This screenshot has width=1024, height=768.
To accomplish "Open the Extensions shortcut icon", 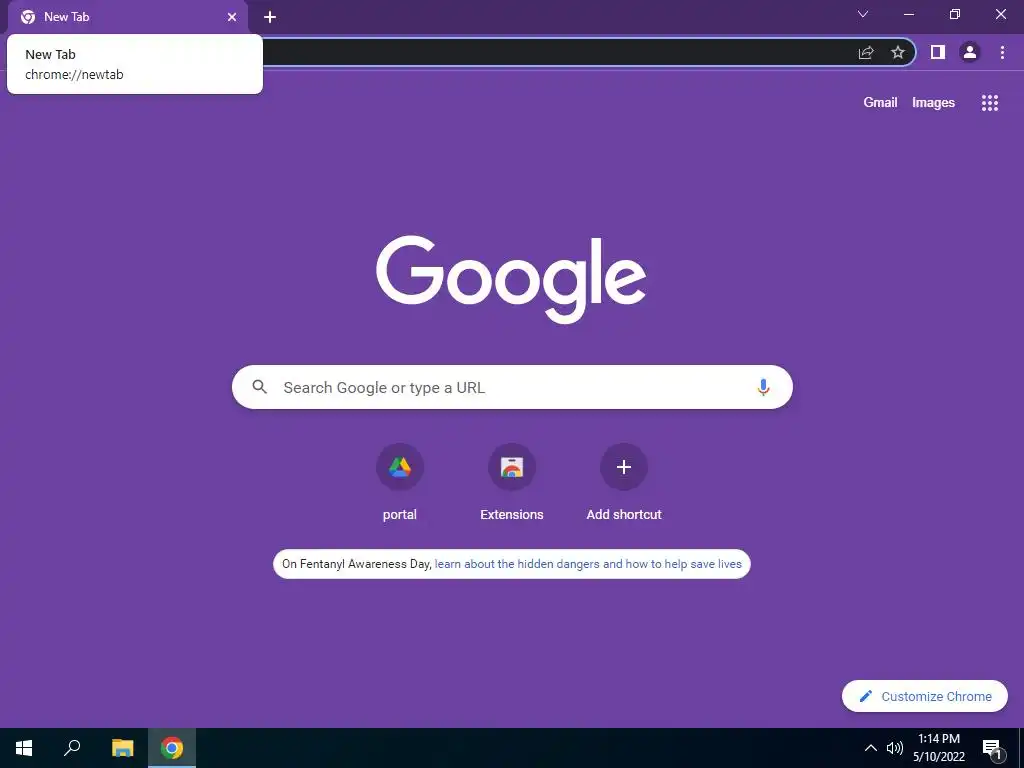I will click(x=512, y=467).
